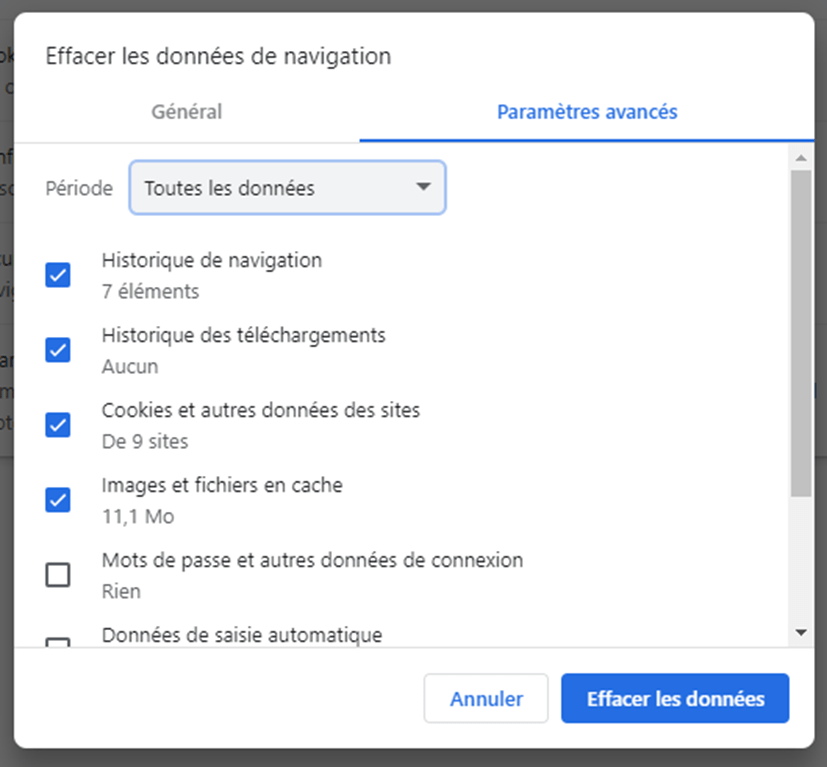The width and height of the screenshot is (827, 767).
Task: Tick the Données de saisie automatique checkbox
Action: point(58,643)
